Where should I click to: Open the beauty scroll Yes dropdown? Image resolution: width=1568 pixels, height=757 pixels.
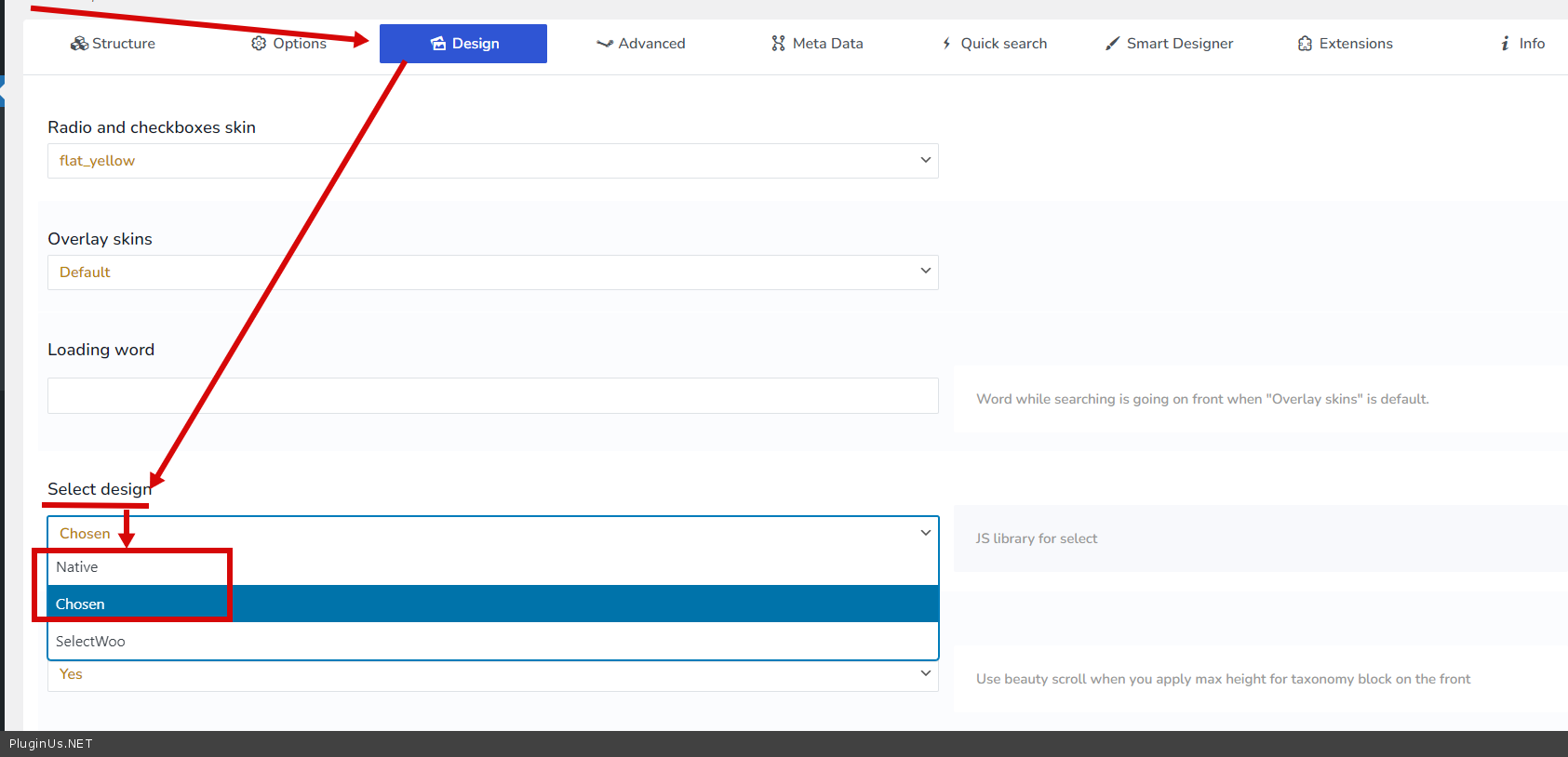(492, 675)
